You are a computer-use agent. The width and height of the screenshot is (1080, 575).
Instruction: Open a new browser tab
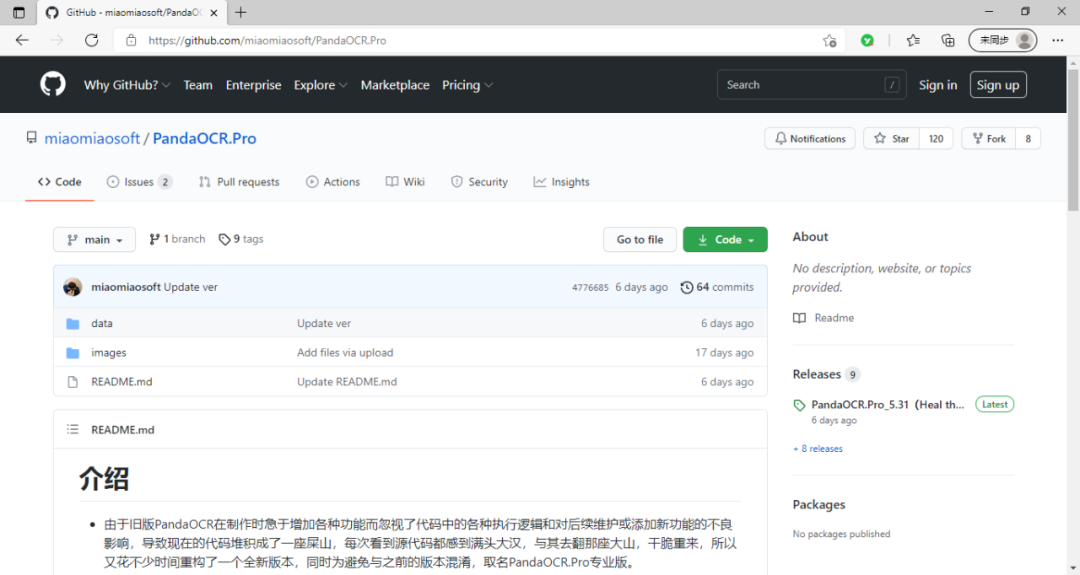(x=240, y=12)
